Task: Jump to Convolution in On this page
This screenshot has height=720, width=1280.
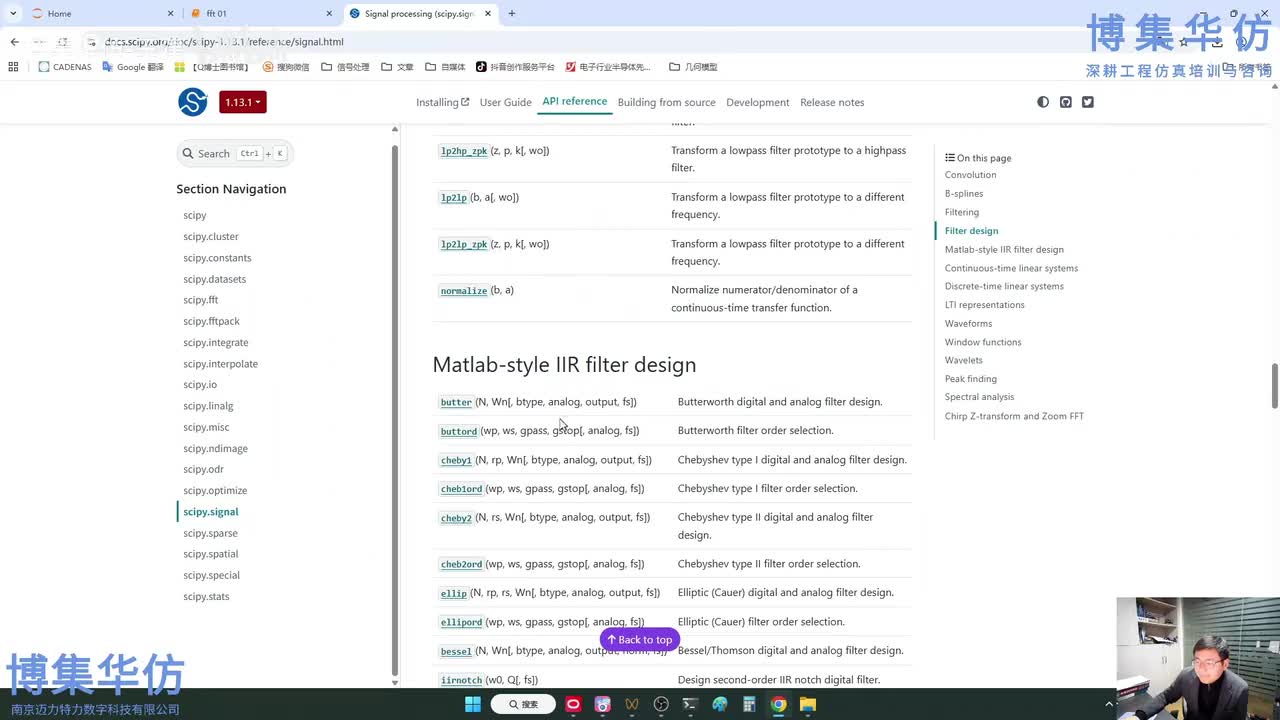Action: tap(970, 175)
